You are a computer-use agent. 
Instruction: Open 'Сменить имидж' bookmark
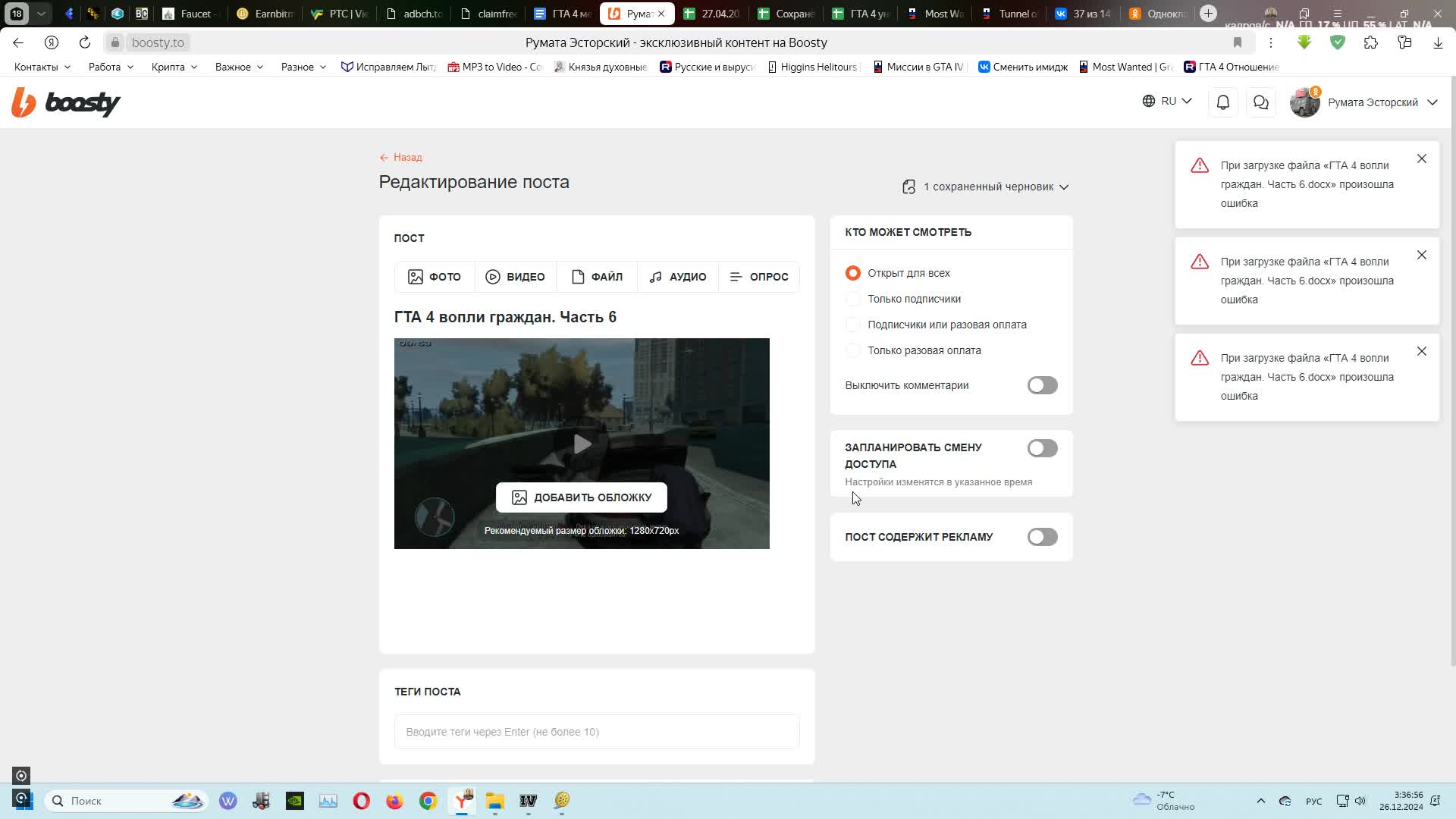pos(1023,67)
